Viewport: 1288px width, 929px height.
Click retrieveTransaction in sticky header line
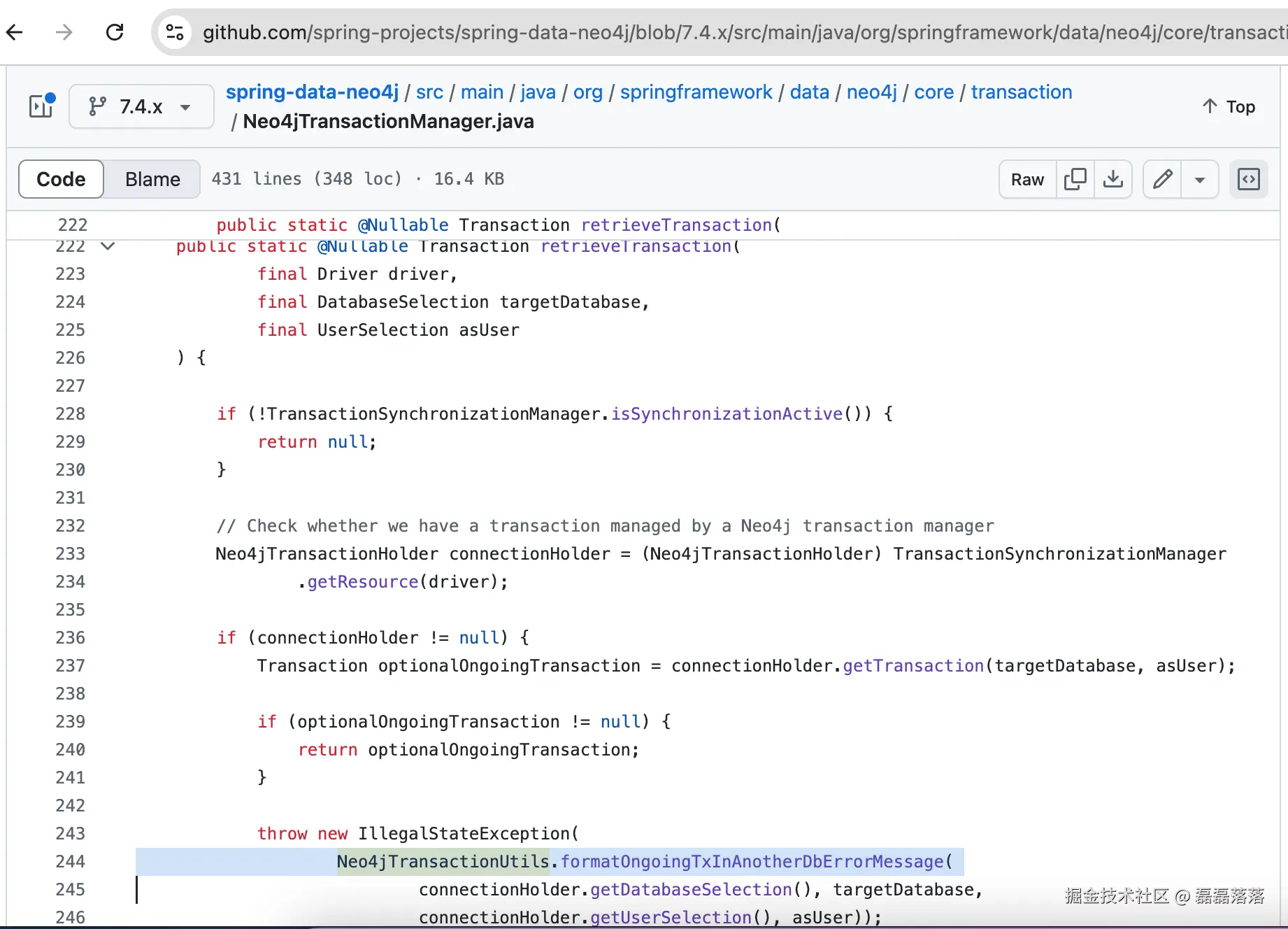[x=676, y=225]
